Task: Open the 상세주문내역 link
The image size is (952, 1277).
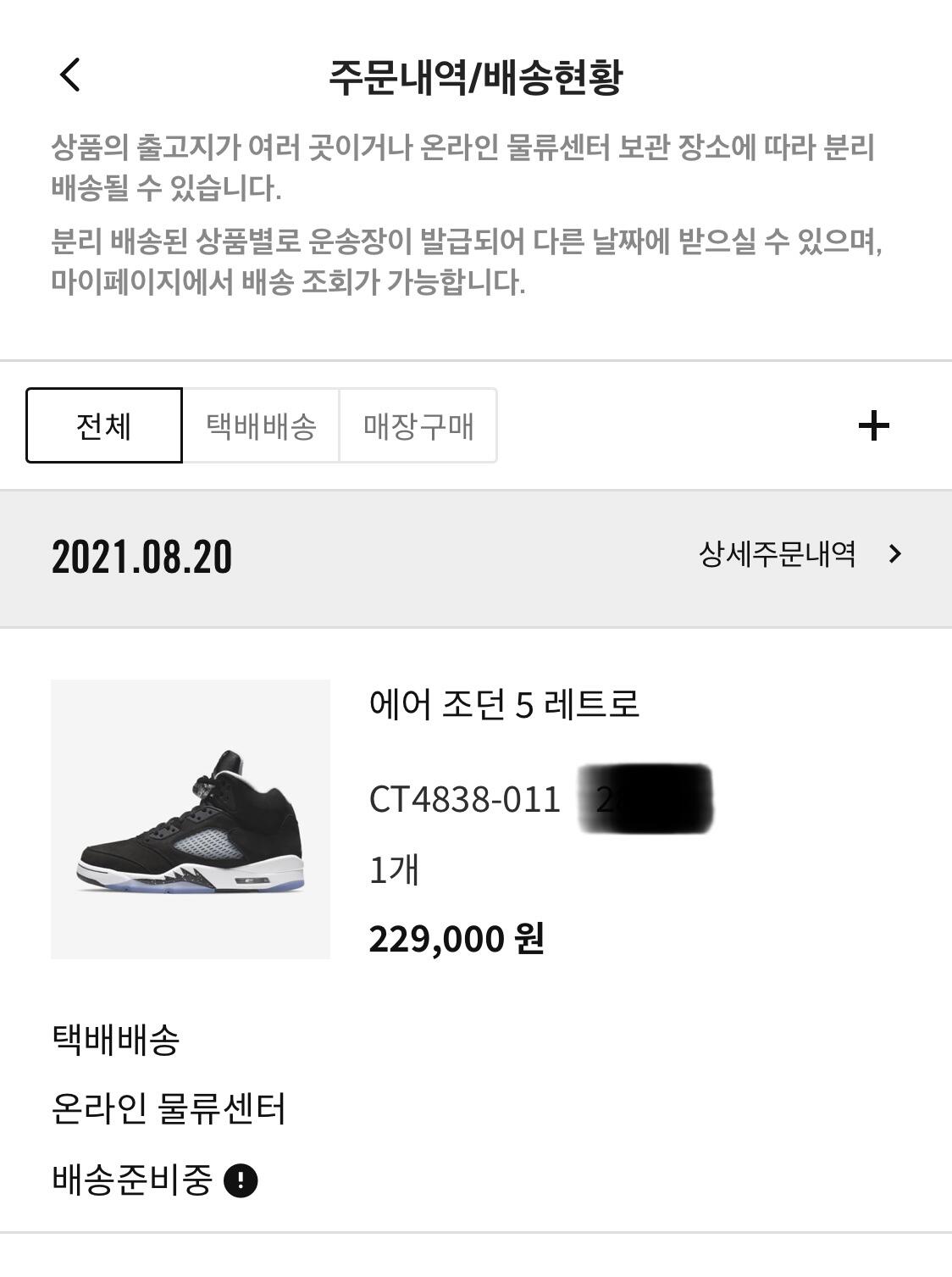Action: click(x=777, y=554)
